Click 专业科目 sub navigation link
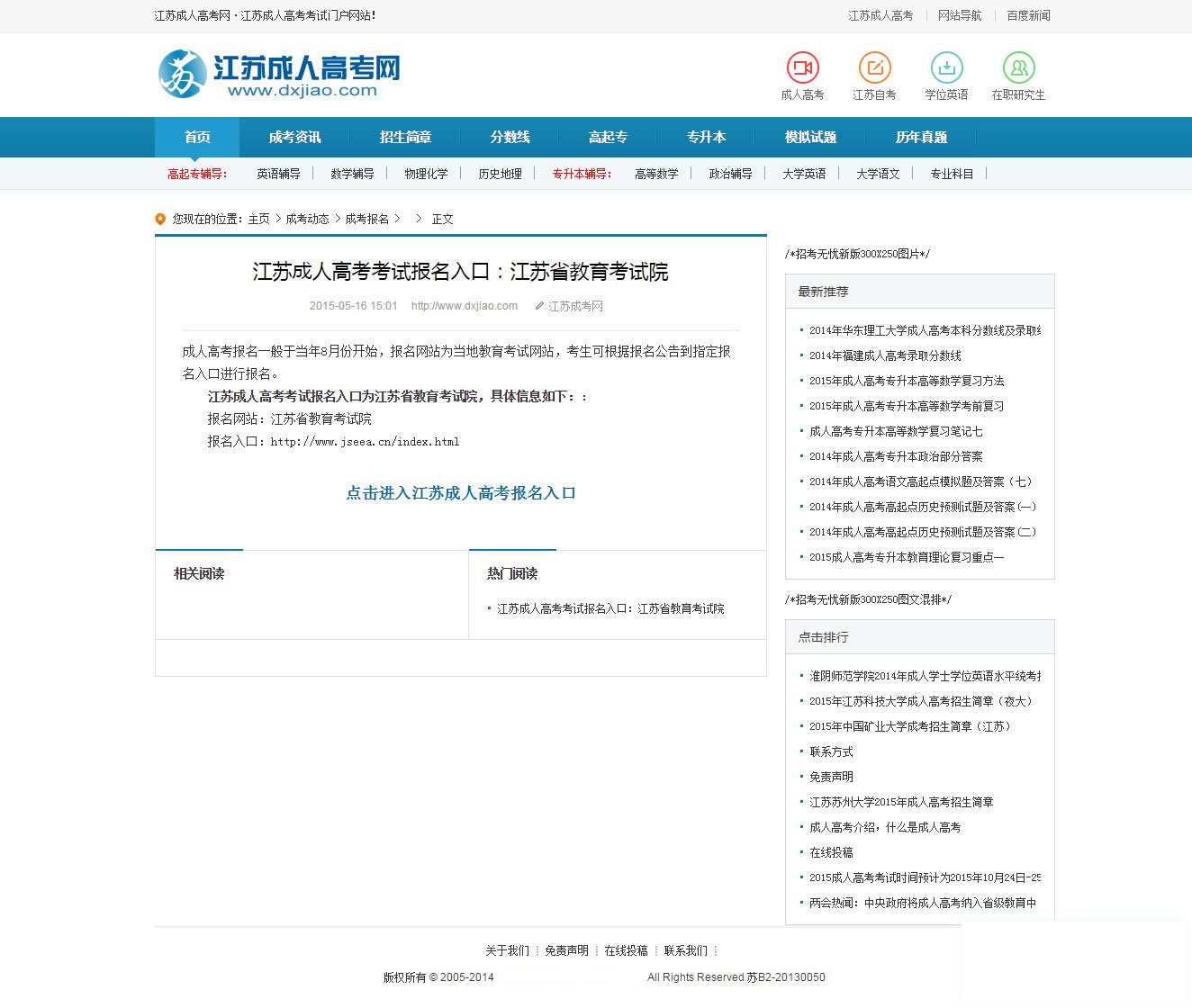This screenshot has width=1192, height=1008. [x=952, y=174]
